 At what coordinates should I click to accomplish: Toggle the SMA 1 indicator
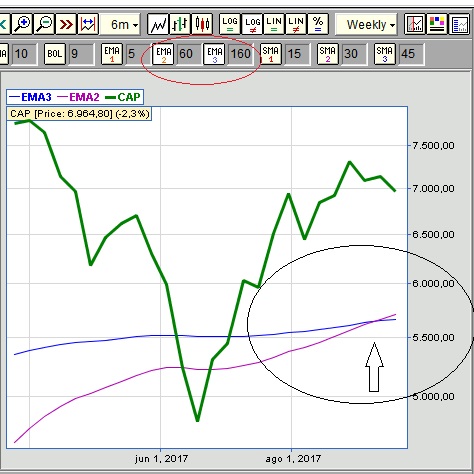click(x=270, y=54)
